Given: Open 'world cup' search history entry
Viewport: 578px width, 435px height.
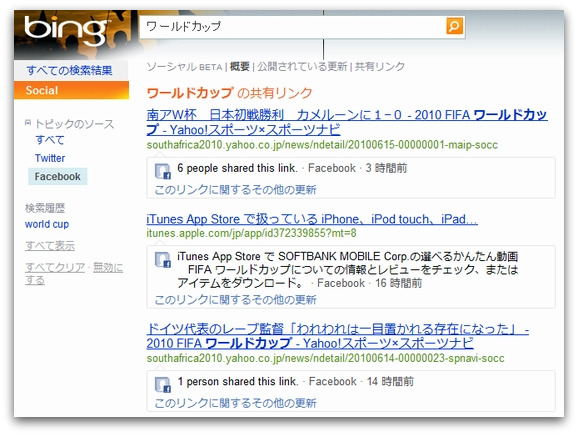Looking at the screenshot, I should click(47, 224).
